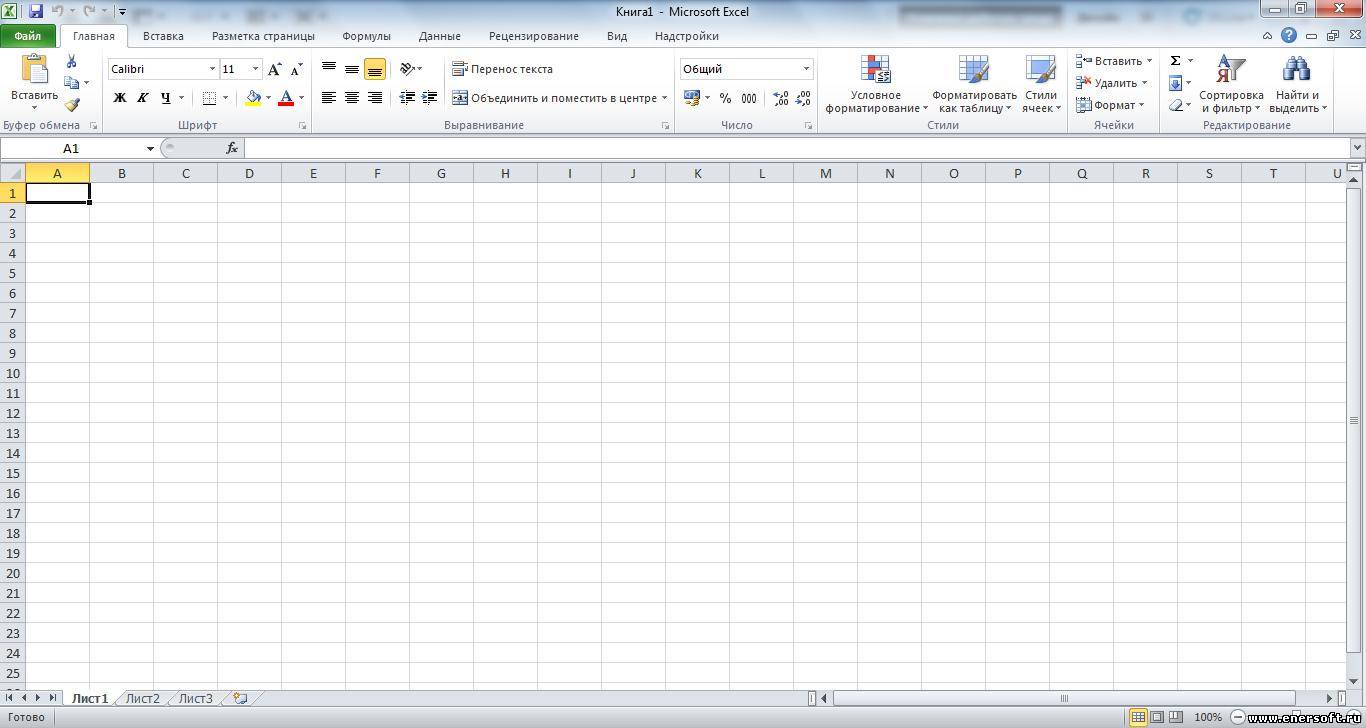Select row 10 header
This screenshot has height=728, width=1366.
click(13, 373)
